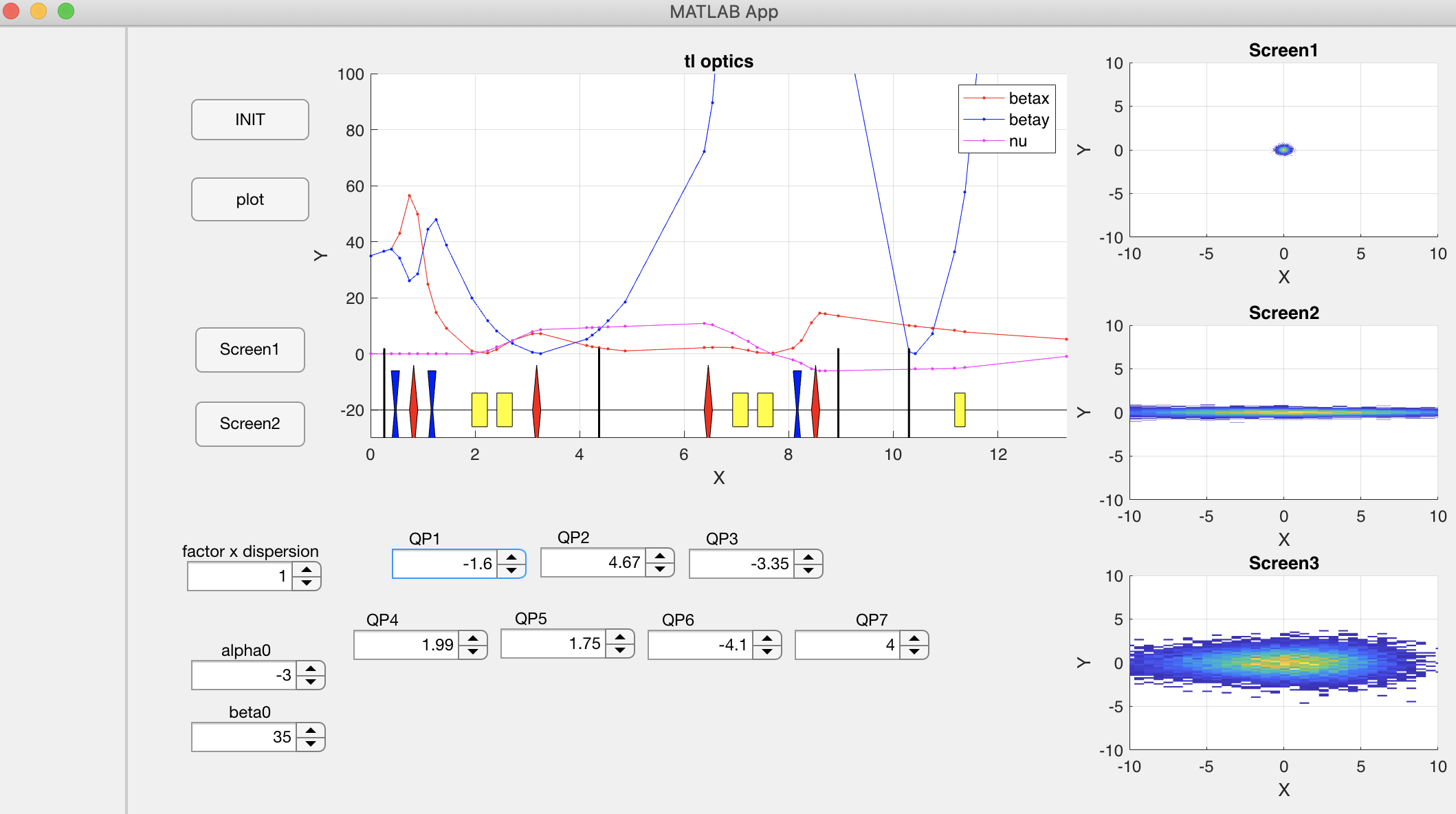
Task: Click the Screen1 button
Action: [x=250, y=349]
